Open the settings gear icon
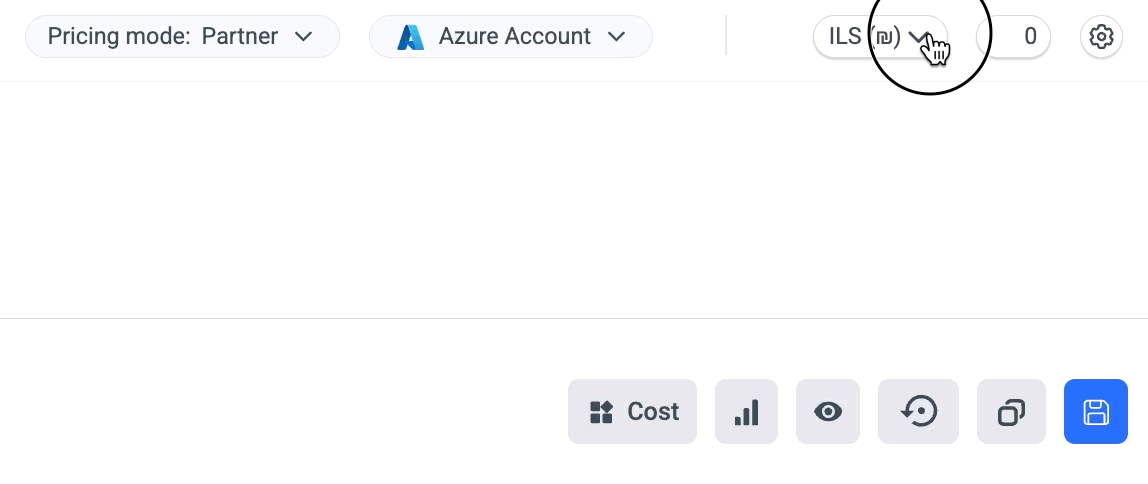This screenshot has width=1148, height=484. 1101,37
